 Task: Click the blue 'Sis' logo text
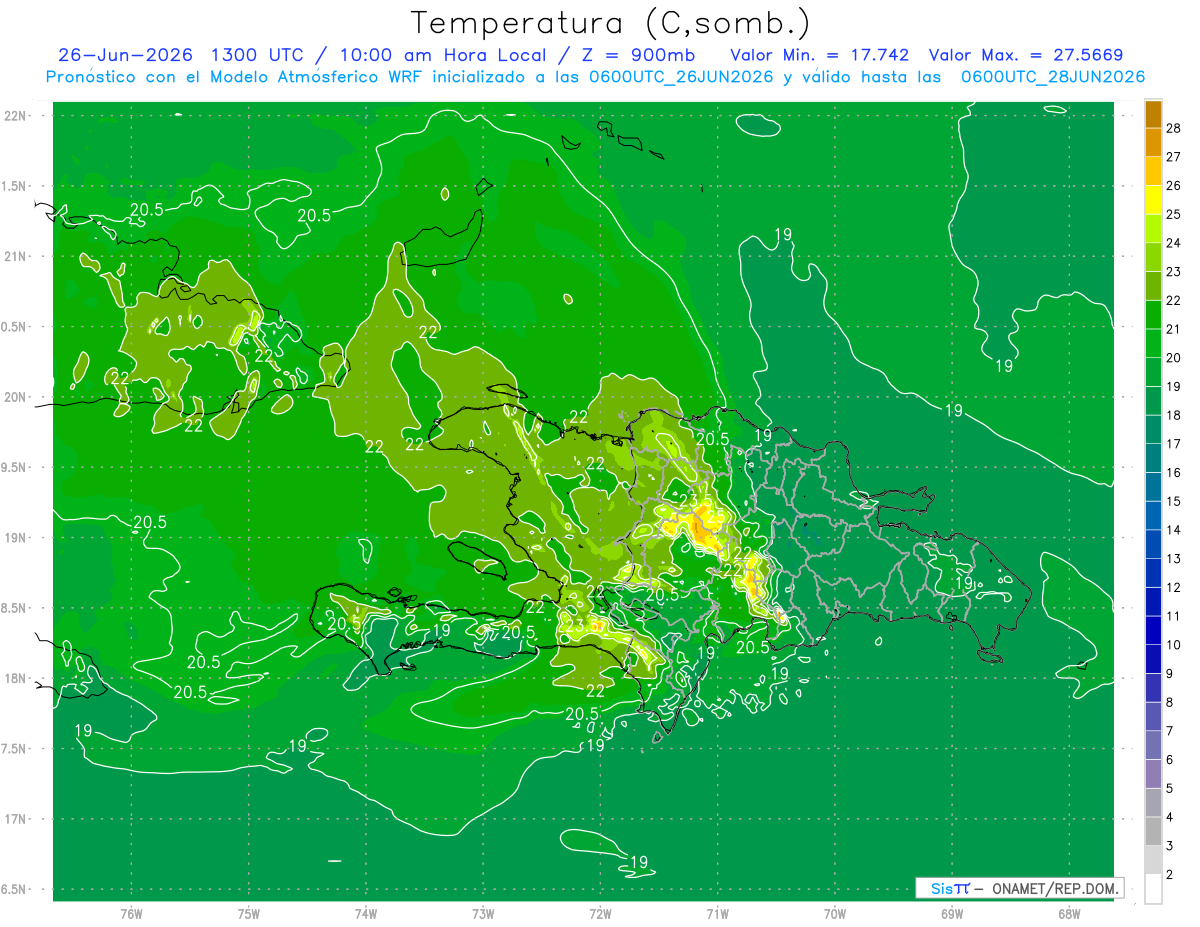tap(941, 888)
